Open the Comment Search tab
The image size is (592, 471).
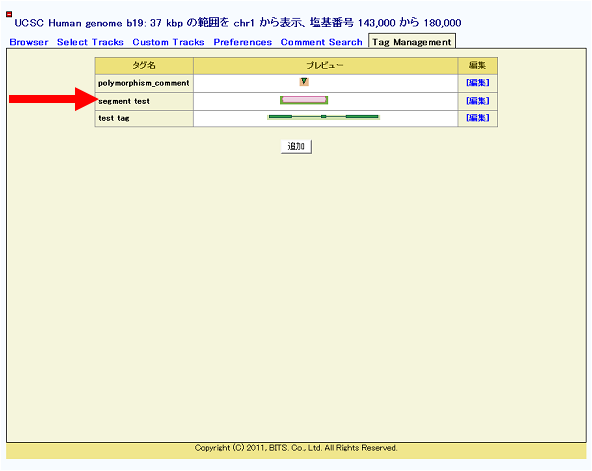(x=321, y=42)
